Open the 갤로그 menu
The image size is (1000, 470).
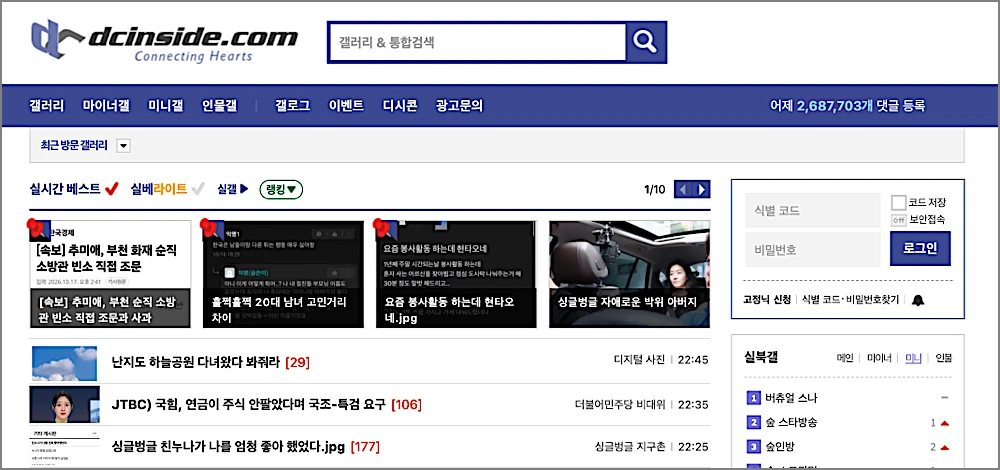[292, 106]
